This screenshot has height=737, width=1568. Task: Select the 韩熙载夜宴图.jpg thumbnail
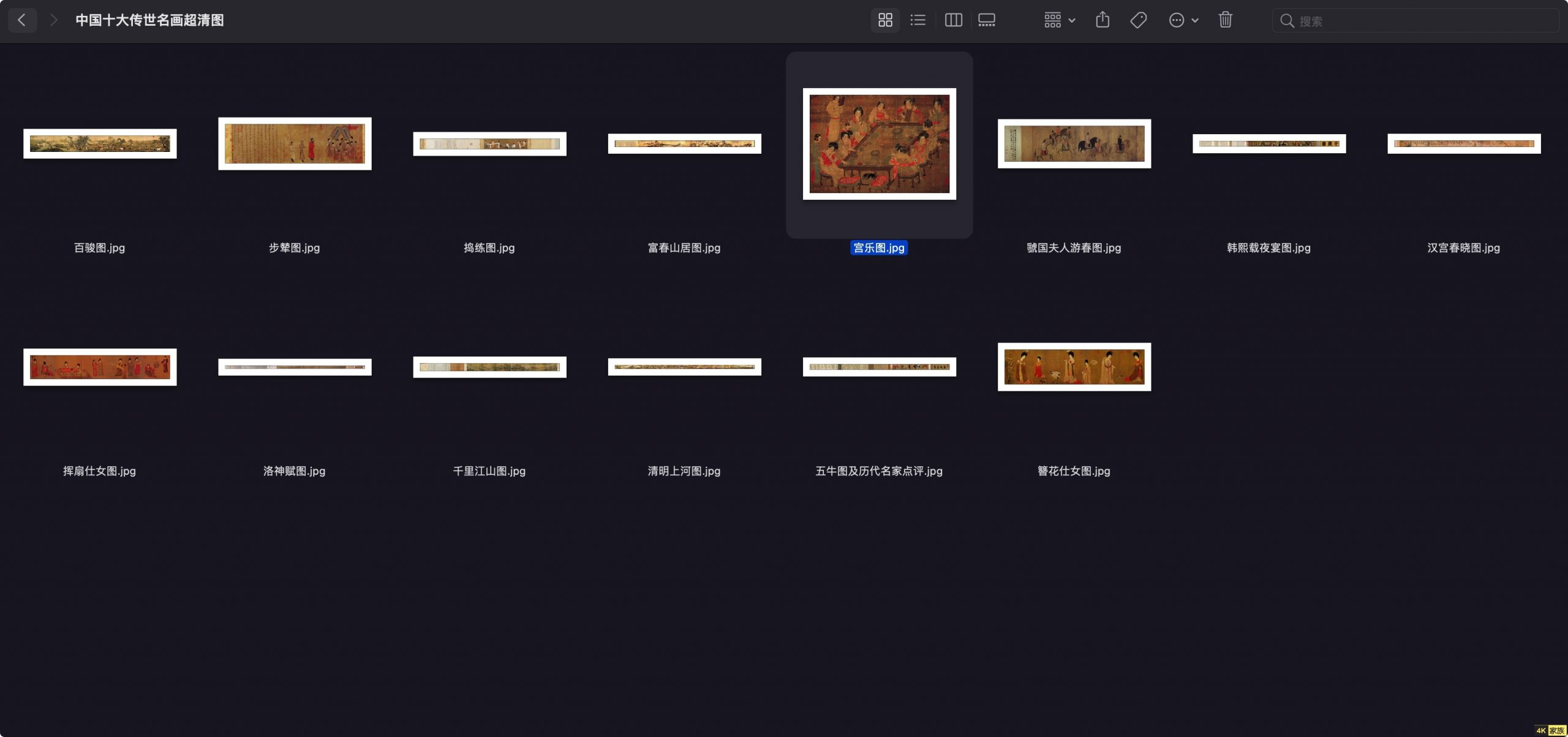pyautogui.click(x=1268, y=143)
